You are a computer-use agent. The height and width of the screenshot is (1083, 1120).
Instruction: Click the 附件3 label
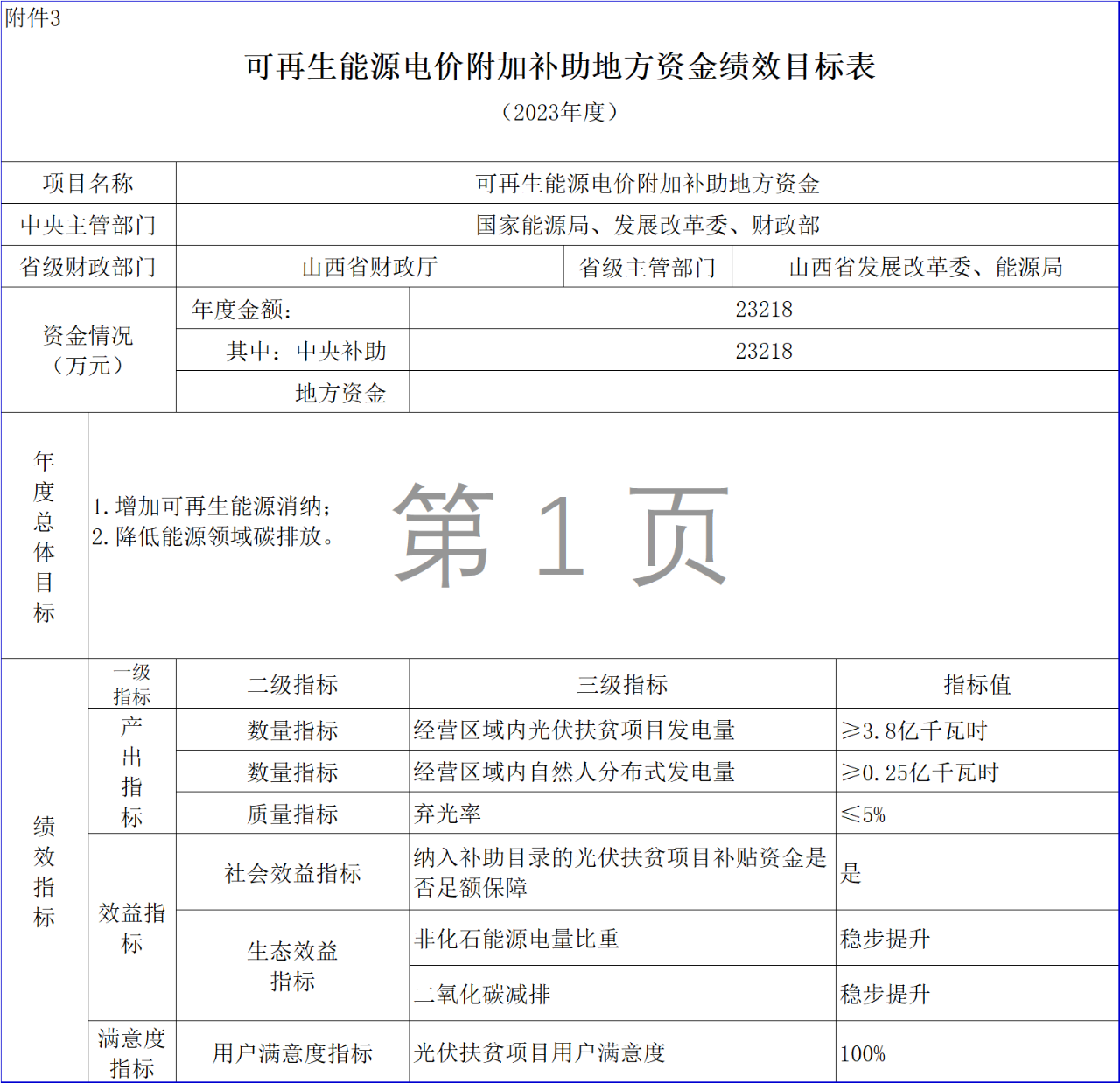coord(32,18)
